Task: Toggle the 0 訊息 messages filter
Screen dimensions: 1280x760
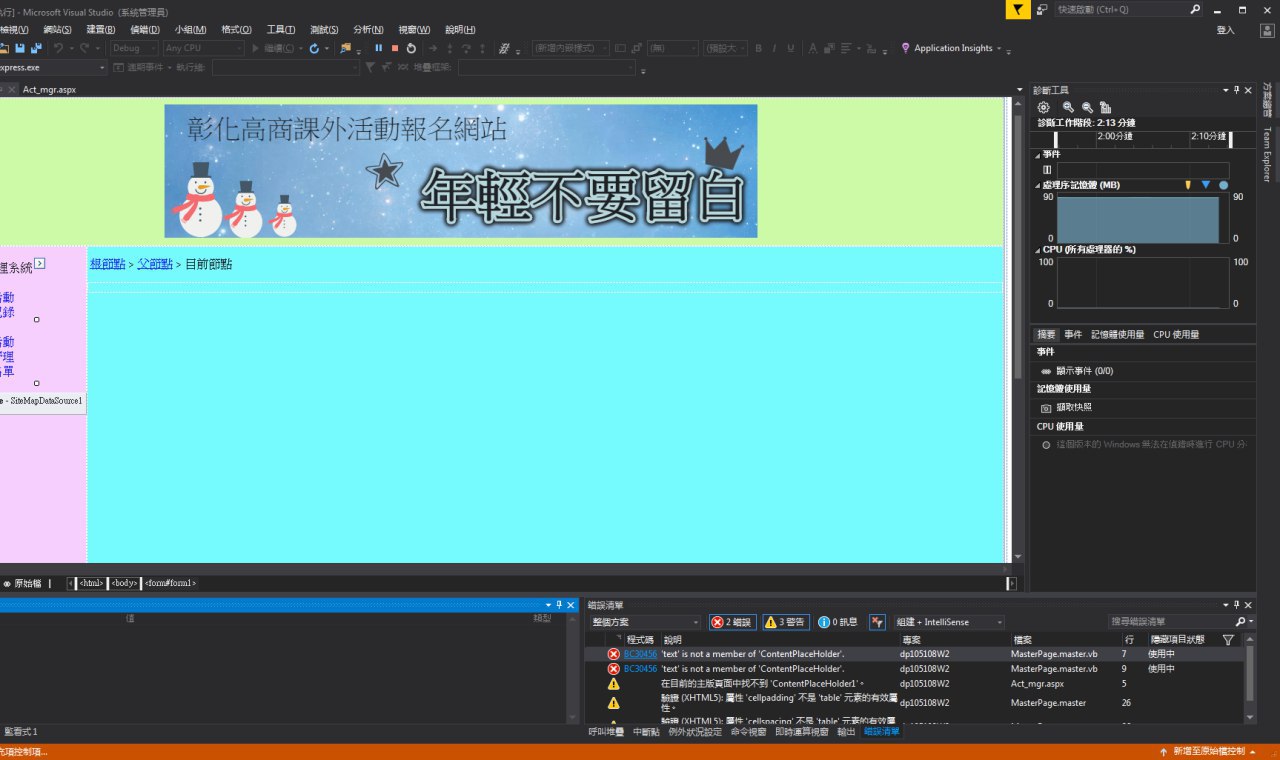Action: pos(838,622)
